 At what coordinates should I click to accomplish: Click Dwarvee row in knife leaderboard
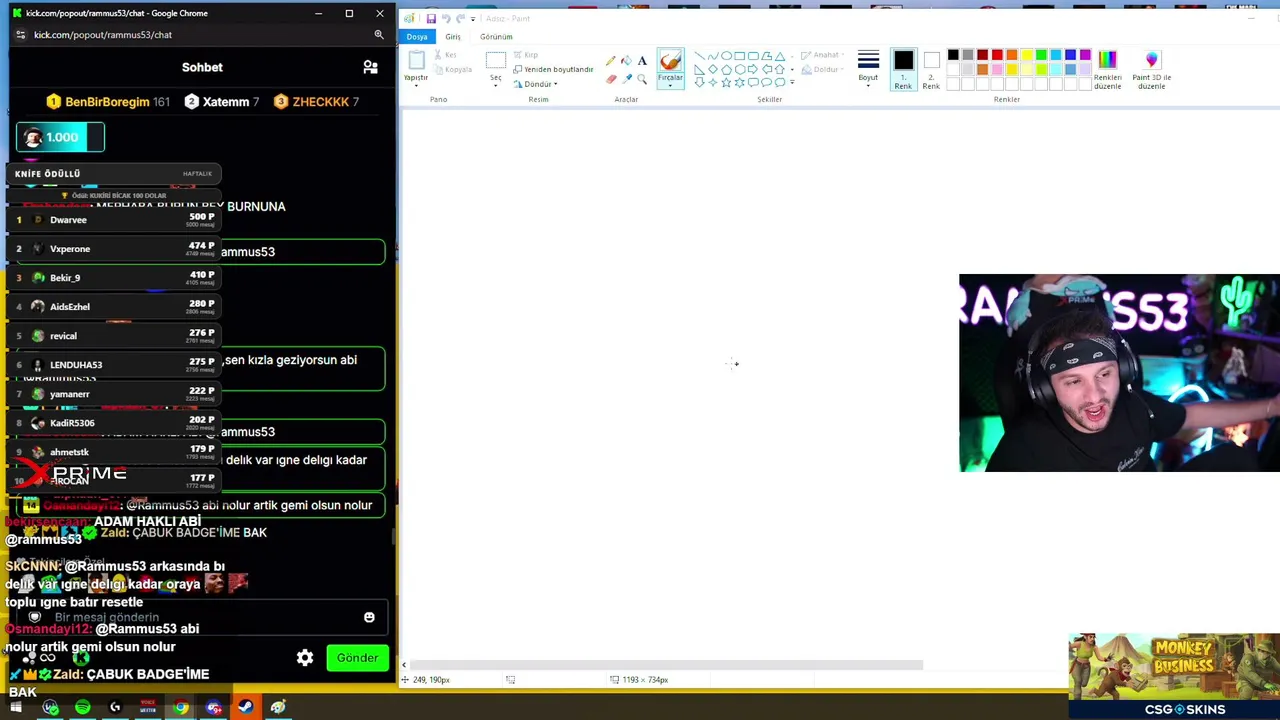pyautogui.click(x=115, y=220)
